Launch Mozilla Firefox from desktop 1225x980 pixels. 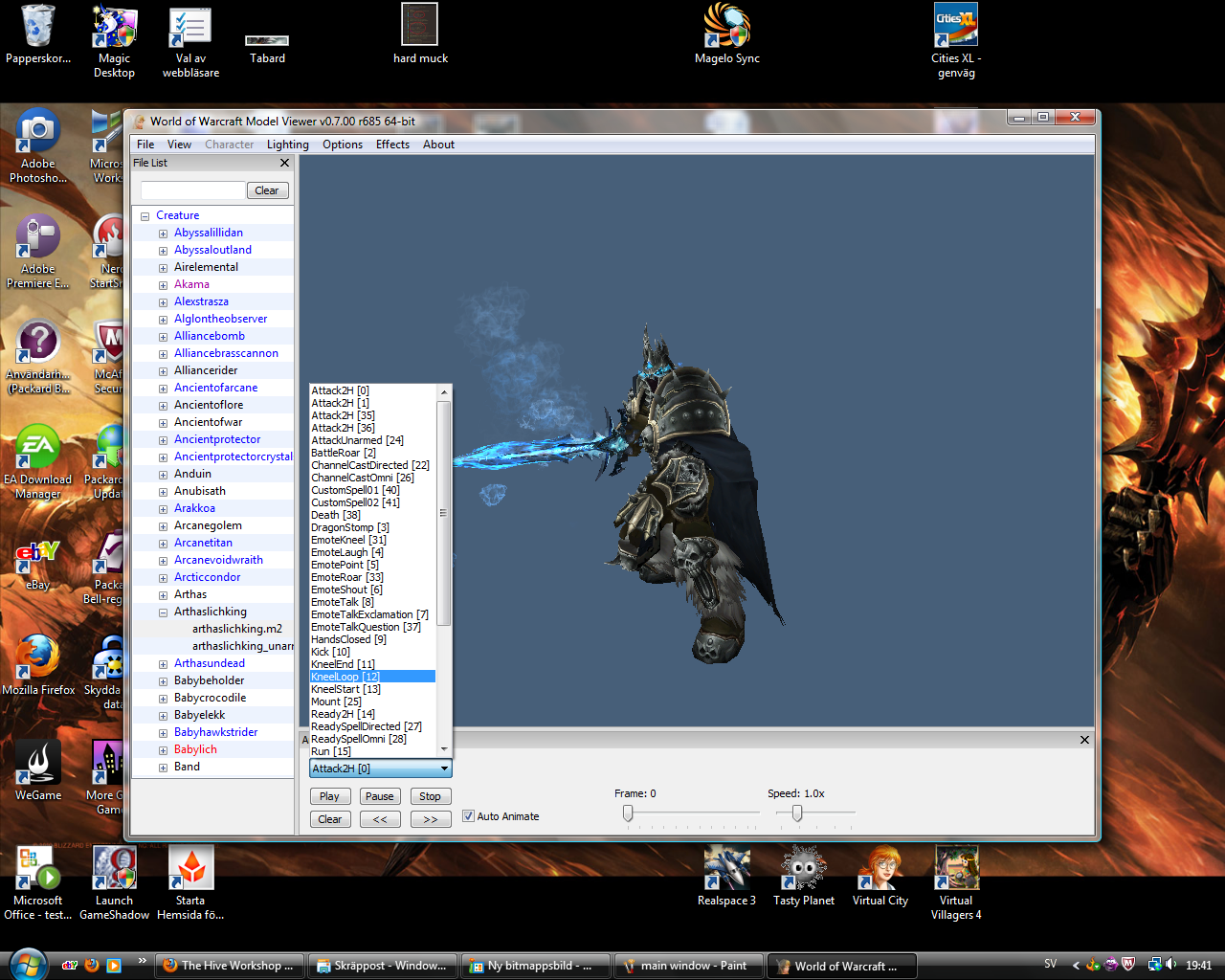pyautogui.click(x=38, y=664)
